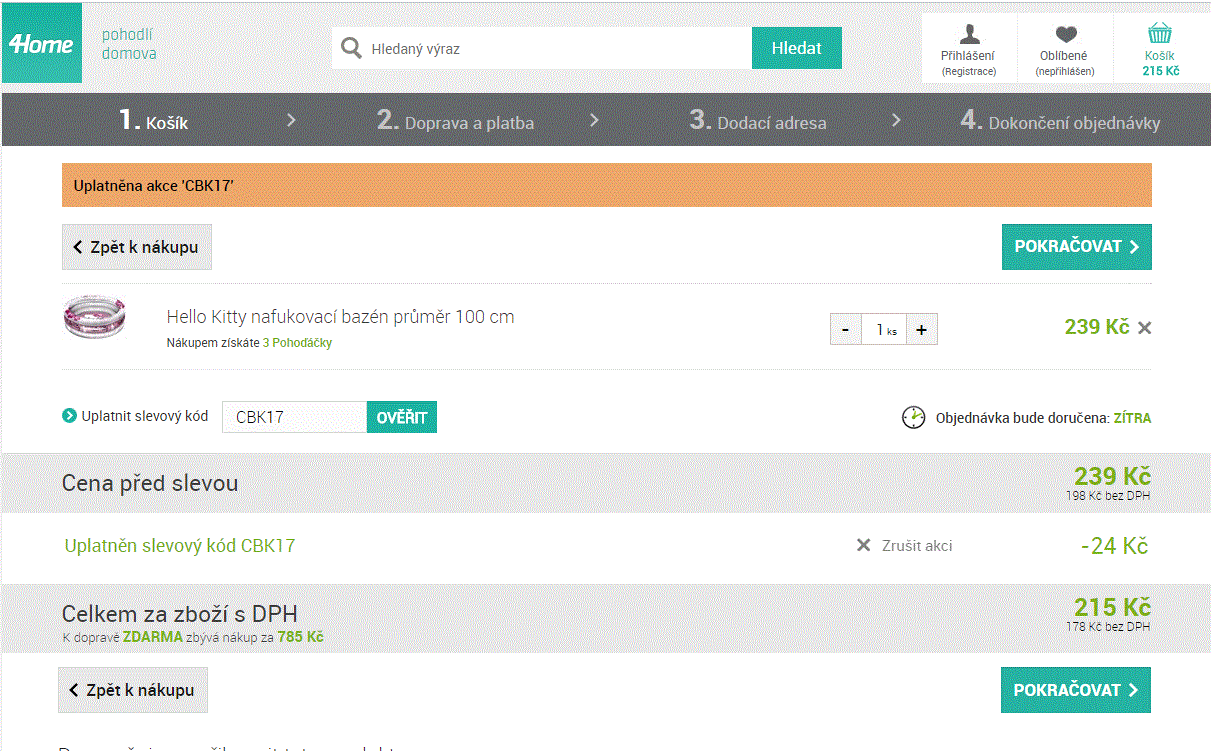Open the Košík basket icon
The width and height of the screenshot is (1211, 751).
point(1160,34)
